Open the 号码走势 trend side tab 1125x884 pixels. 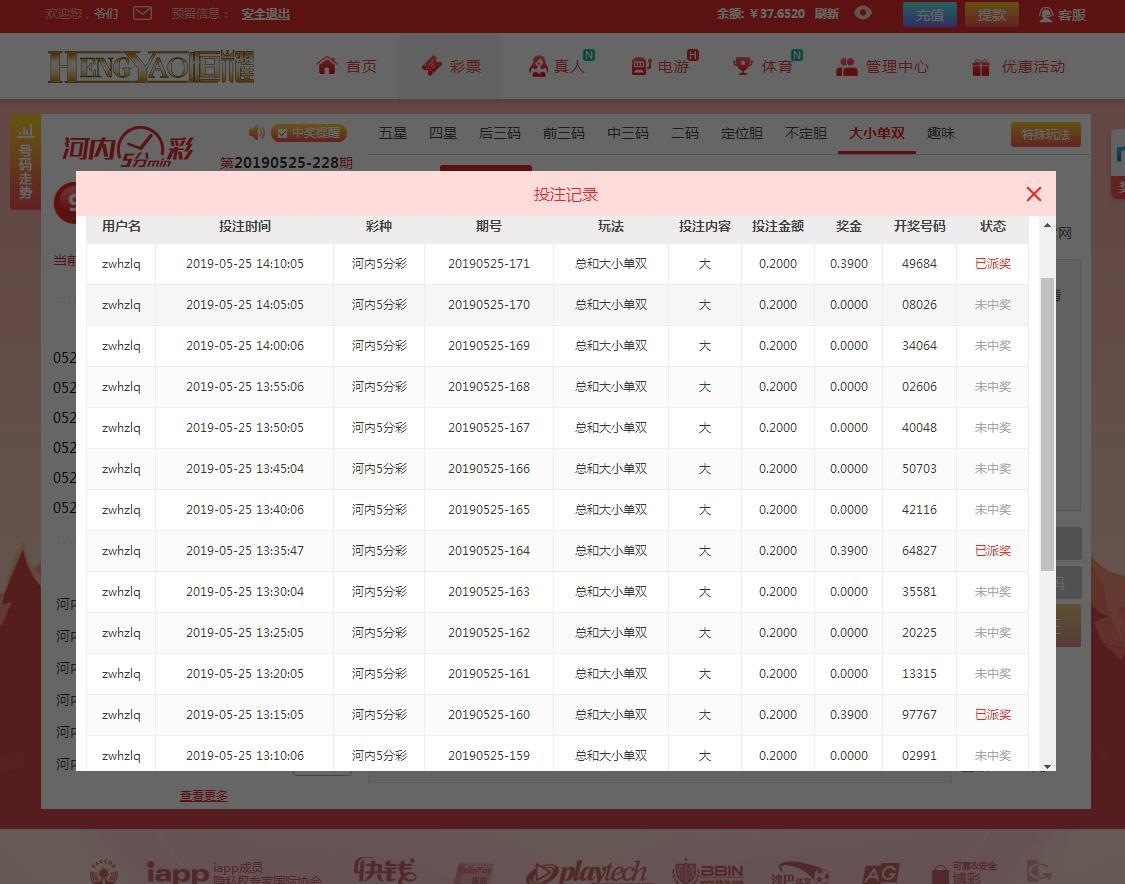[25, 162]
